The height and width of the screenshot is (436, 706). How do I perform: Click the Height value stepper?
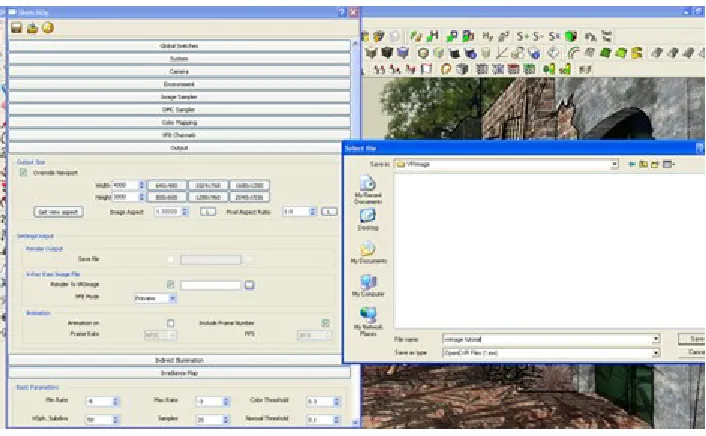pyautogui.click(x=141, y=197)
